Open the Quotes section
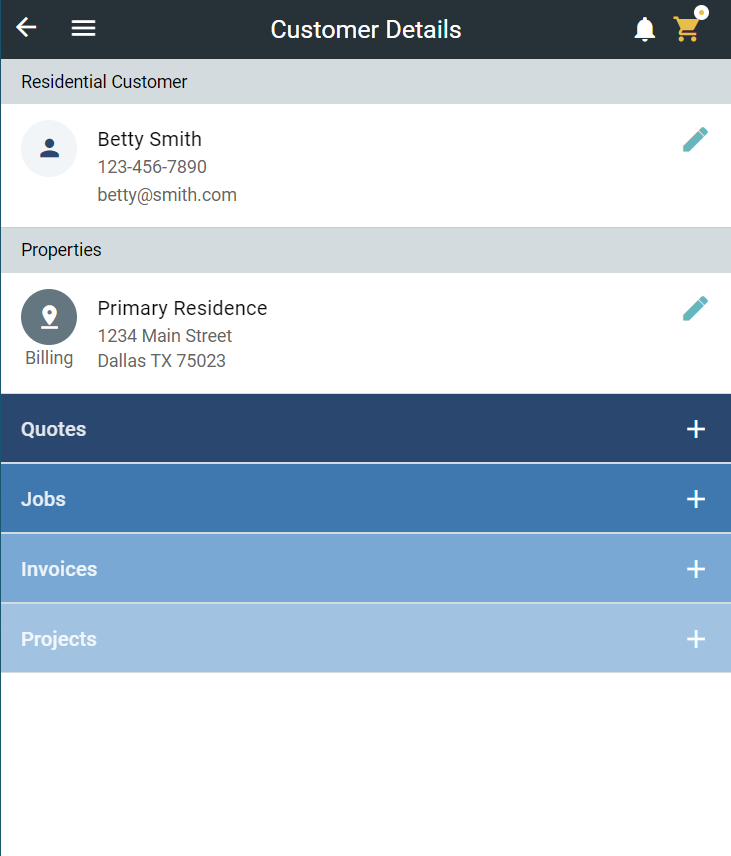Screen dimensions: 731x856 [x=366, y=429]
